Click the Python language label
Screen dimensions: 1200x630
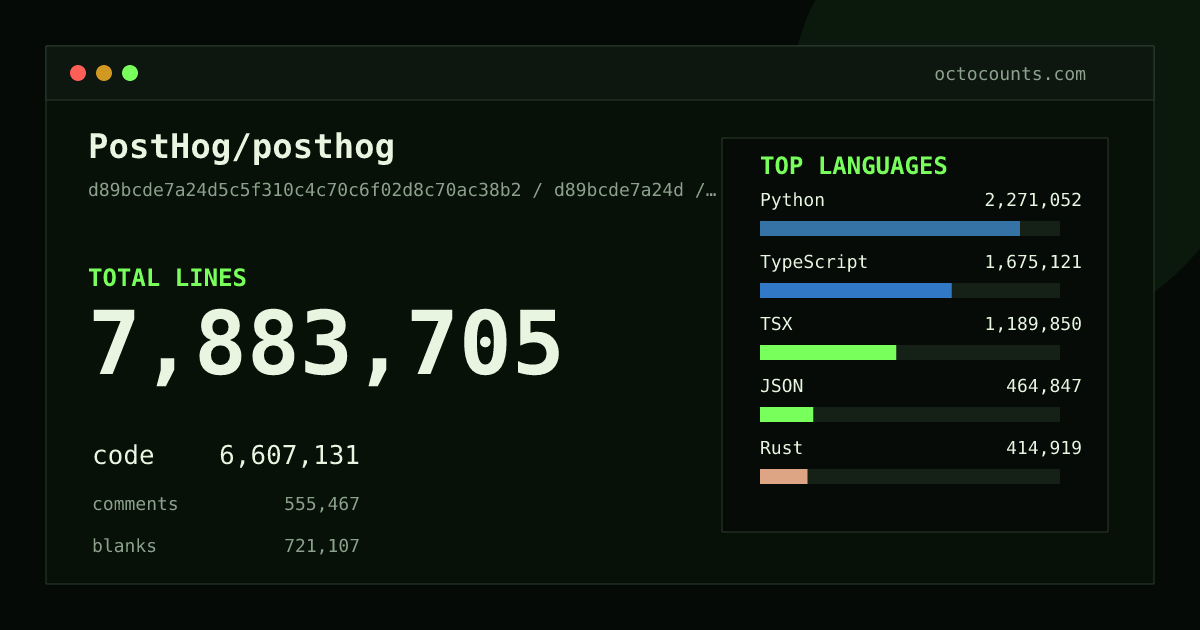pos(792,200)
